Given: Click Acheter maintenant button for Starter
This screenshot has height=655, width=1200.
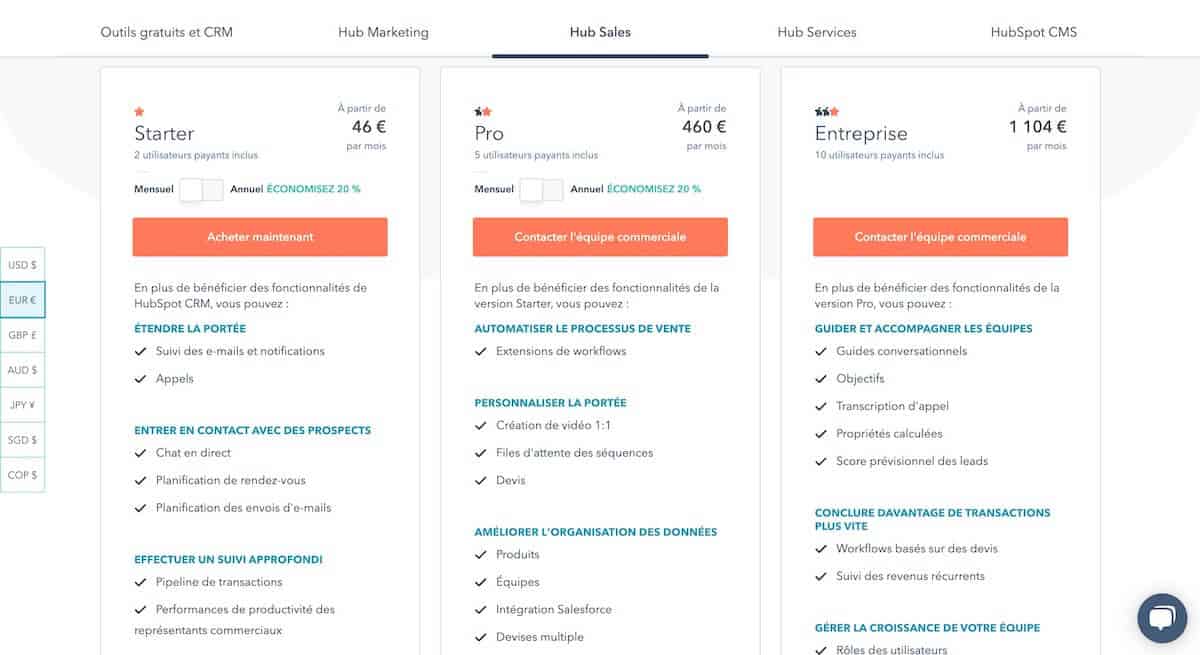Looking at the screenshot, I should pos(260,237).
